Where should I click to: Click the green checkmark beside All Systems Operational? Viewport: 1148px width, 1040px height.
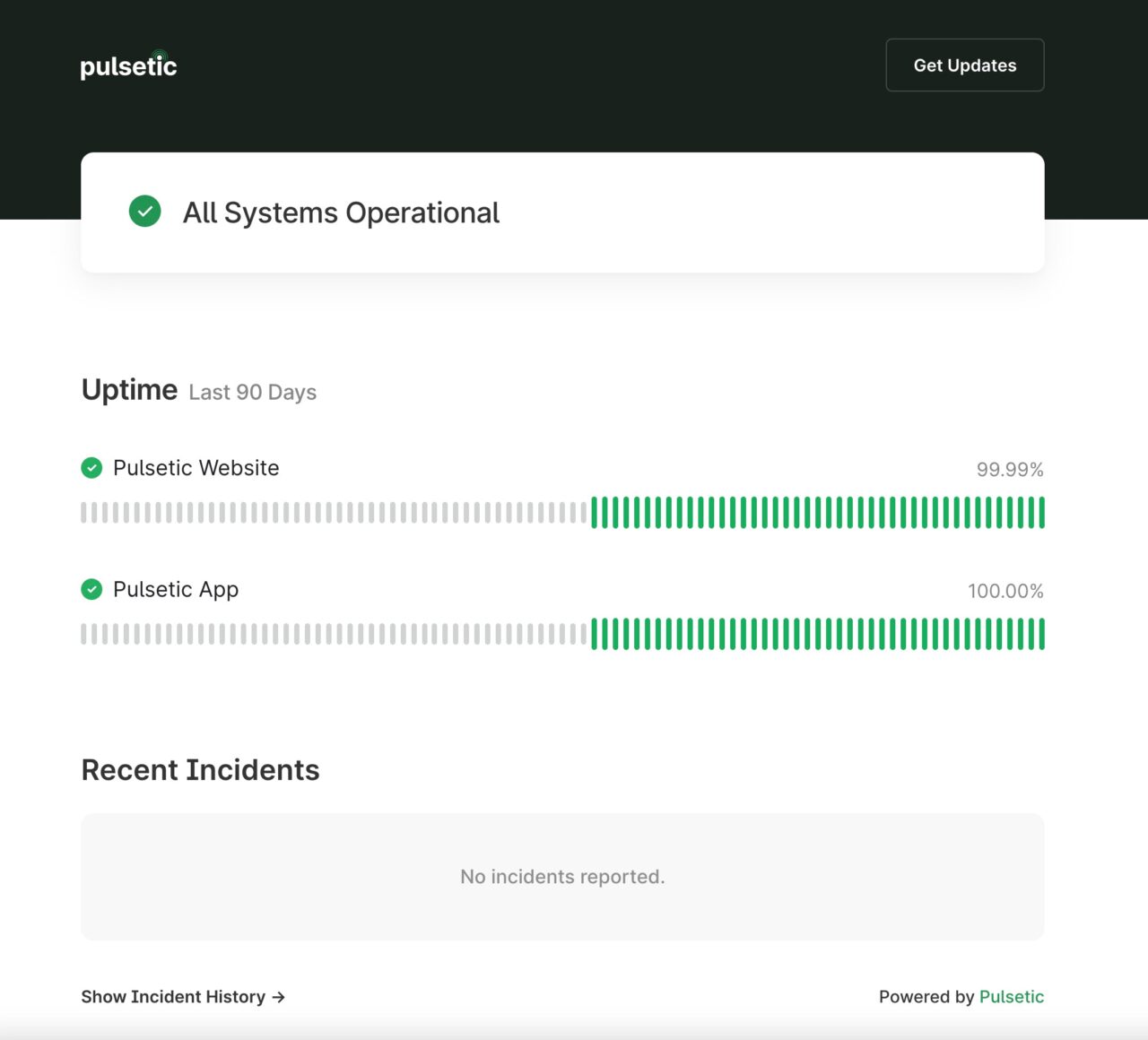144,212
